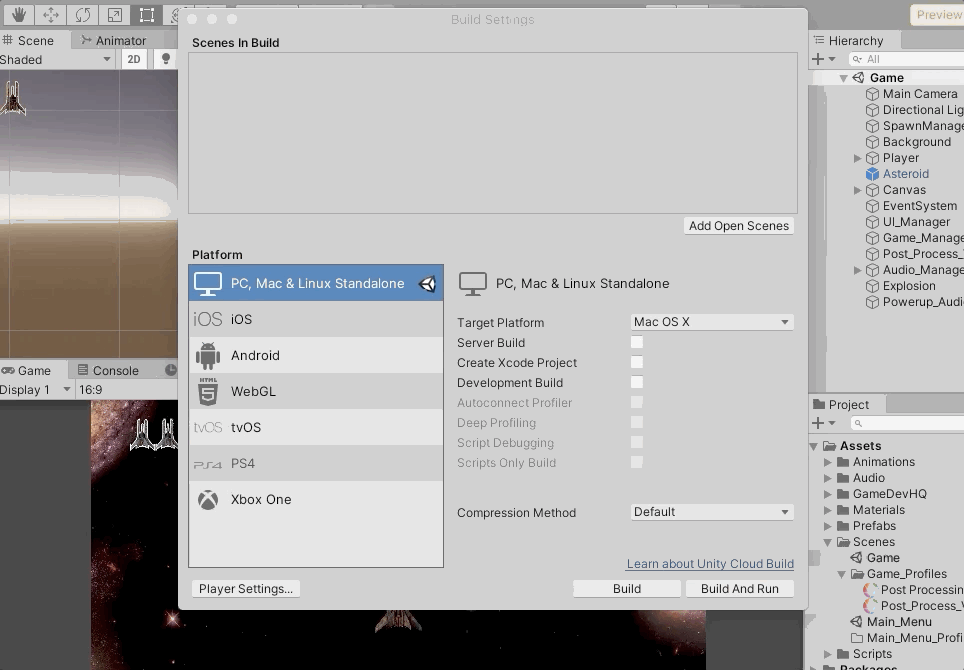Switch to the Animator tab
Image resolution: width=964 pixels, height=670 pixels.
(x=114, y=41)
